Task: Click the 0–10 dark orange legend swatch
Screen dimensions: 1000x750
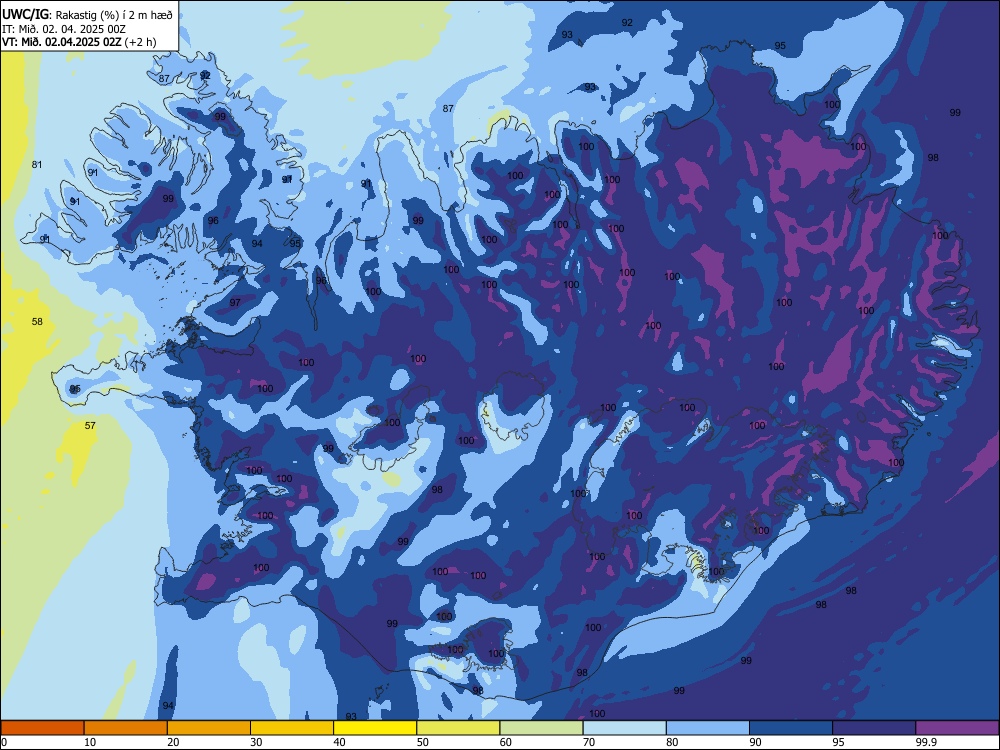Action: [42, 728]
